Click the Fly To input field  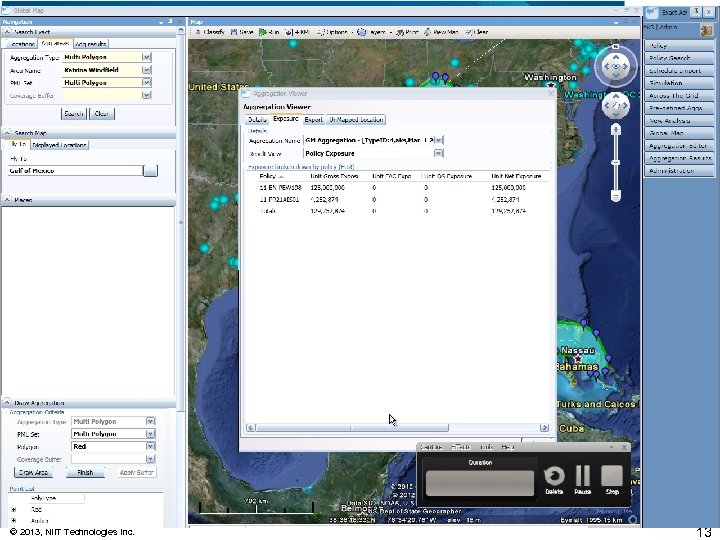point(74,171)
